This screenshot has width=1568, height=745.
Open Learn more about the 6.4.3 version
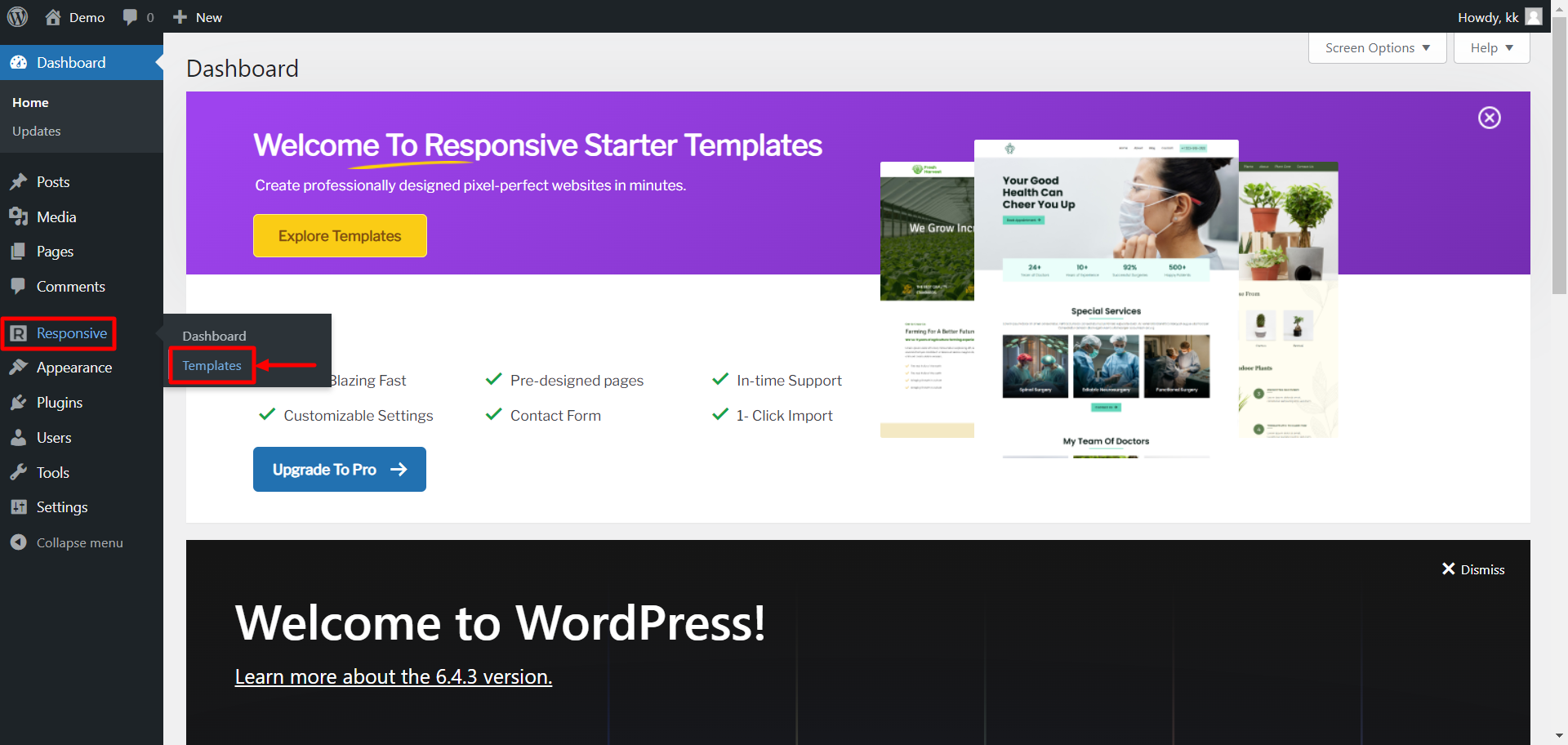coord(394,677)
